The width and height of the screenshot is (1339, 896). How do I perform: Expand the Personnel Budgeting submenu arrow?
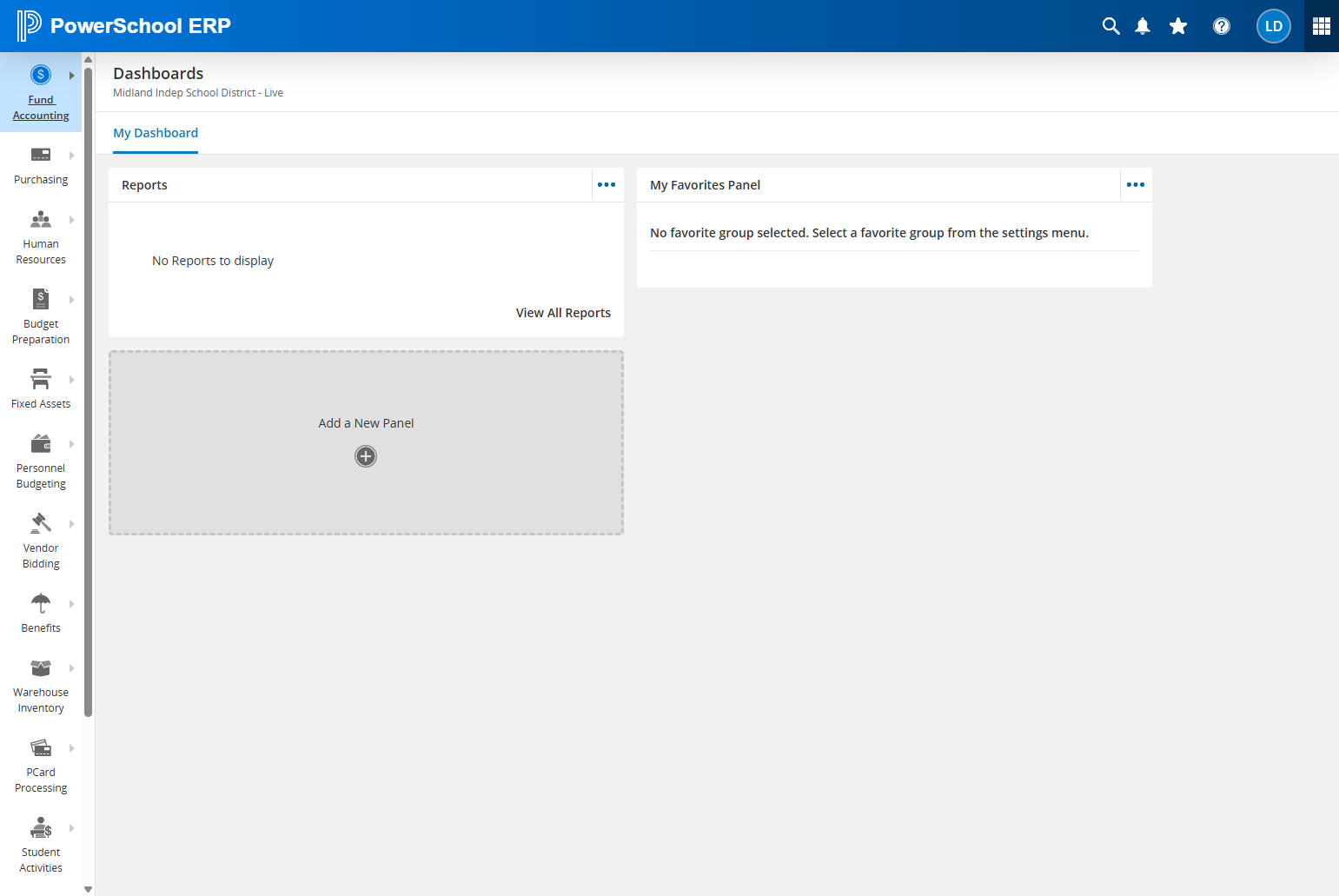tap(72, 444)
